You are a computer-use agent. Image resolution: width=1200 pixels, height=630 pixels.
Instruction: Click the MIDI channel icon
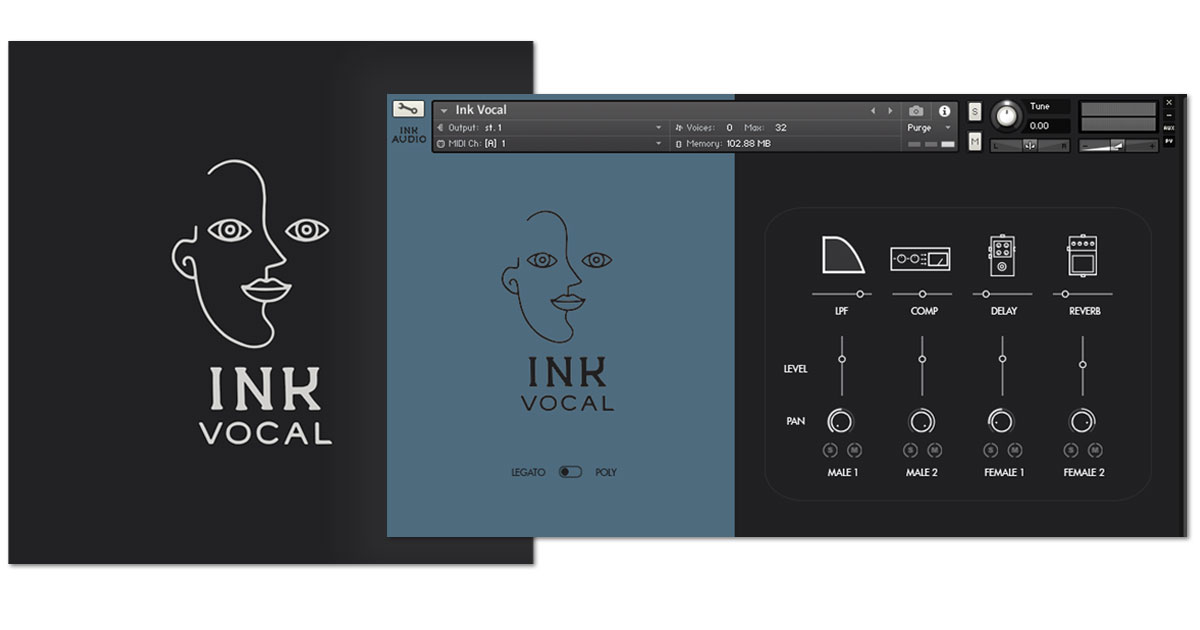pos(441,144)
